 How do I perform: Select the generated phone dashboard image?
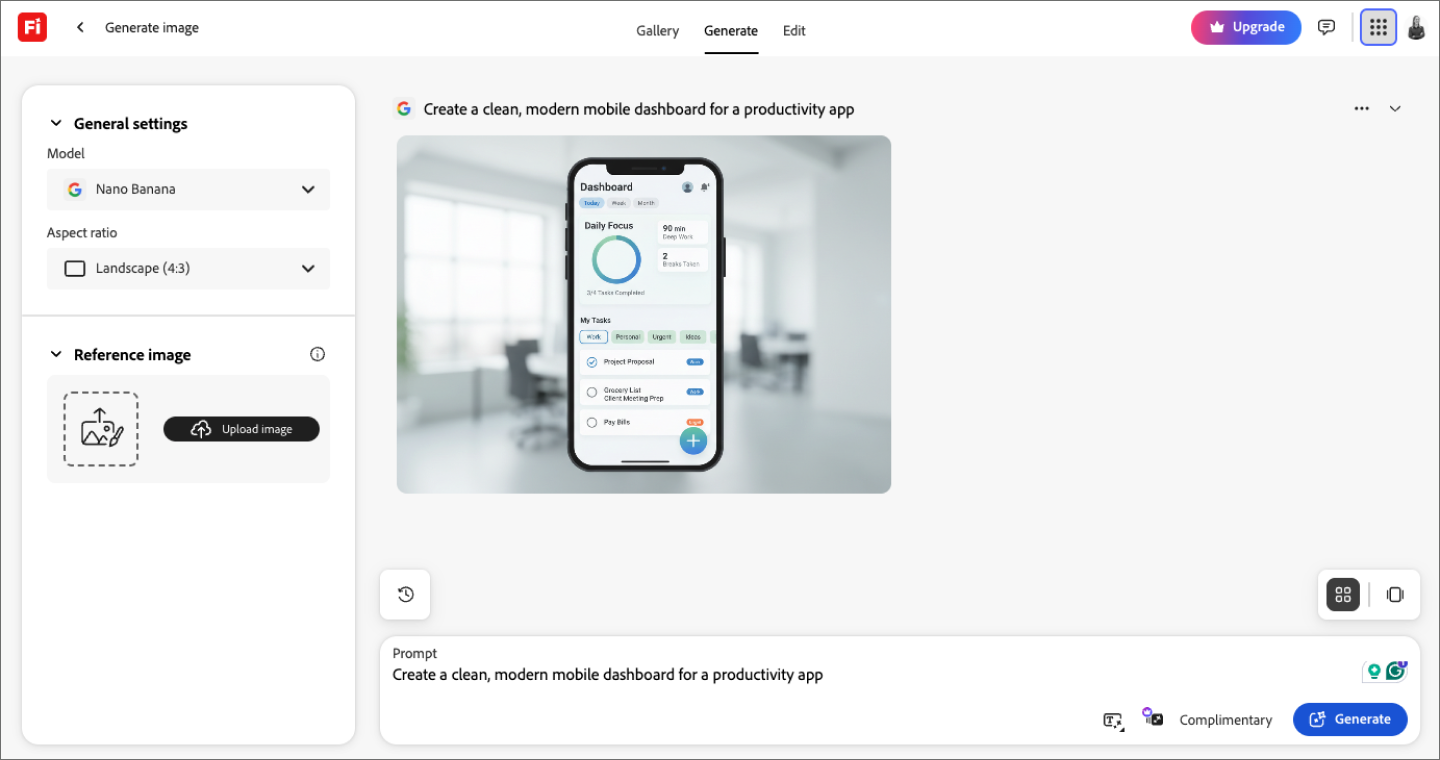[643, 314]
